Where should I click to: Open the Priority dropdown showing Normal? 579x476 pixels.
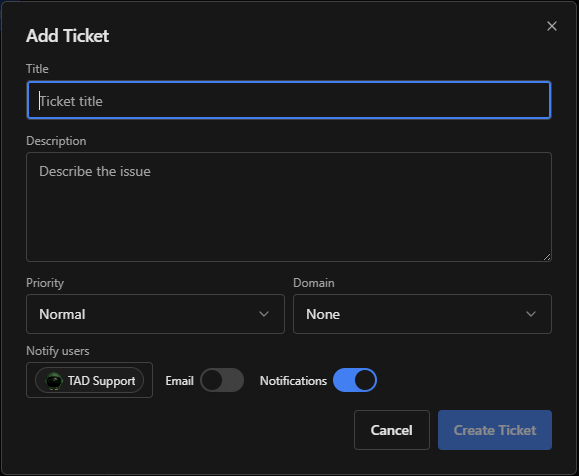pyautogui.click(x=155, y=314)
